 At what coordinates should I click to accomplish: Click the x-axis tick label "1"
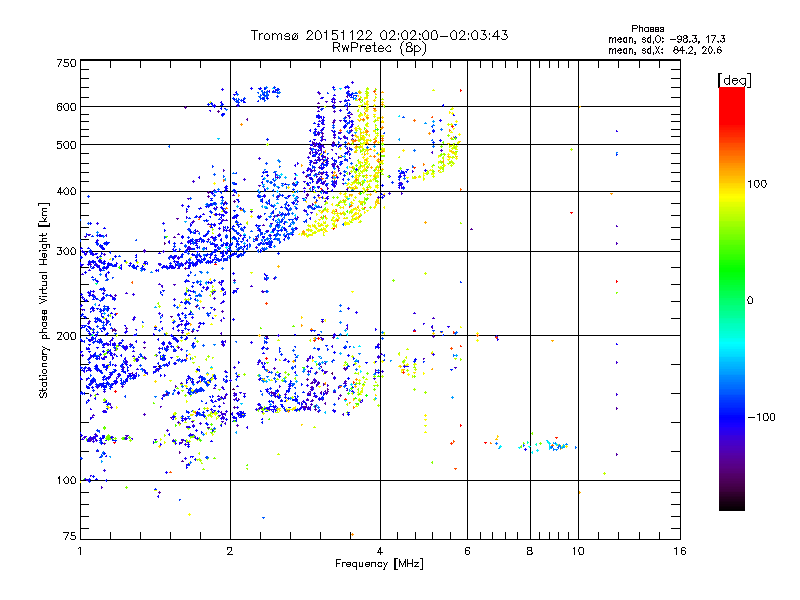tap(80, 551)
